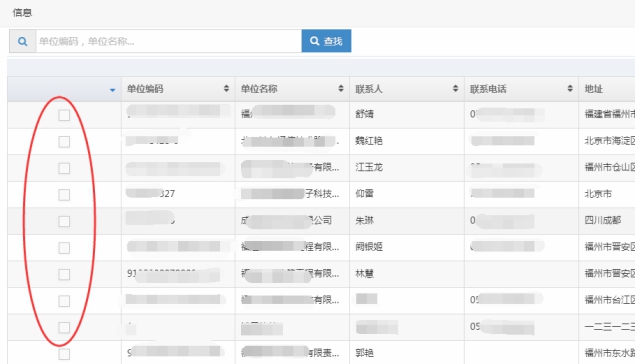635x364 pixels.
Task: Check the row for contact 江玉龙
Action: (x=64, y=168)
